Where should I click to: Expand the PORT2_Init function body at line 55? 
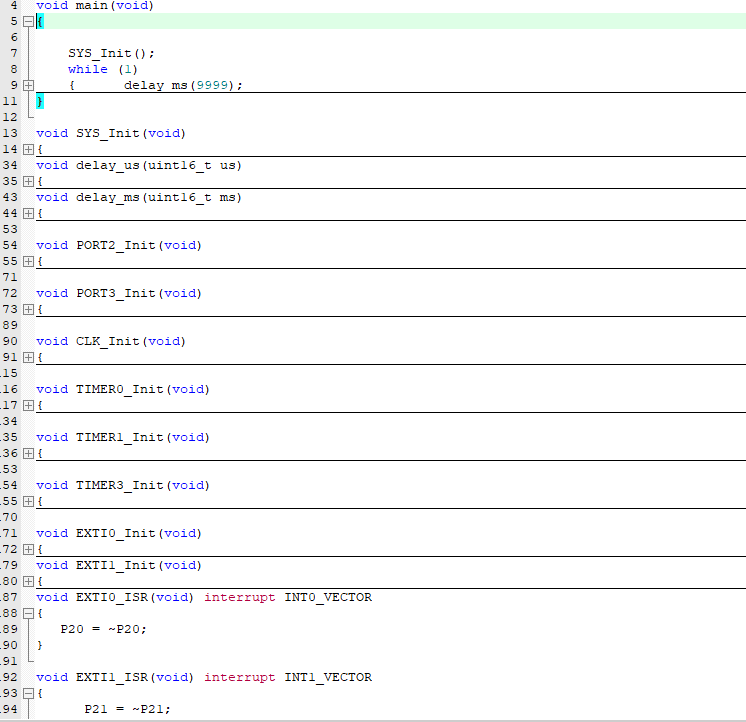[29, 261]
